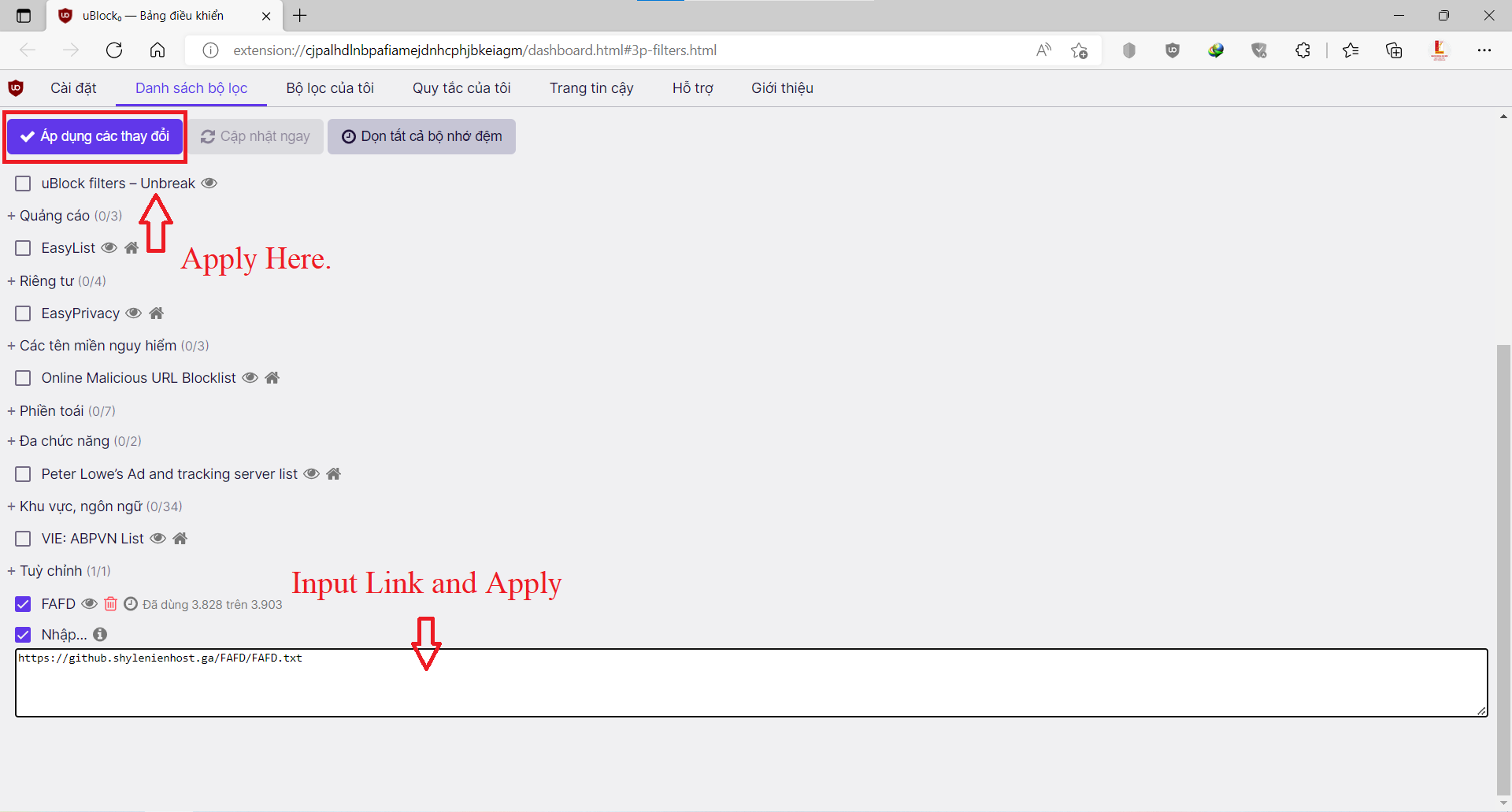Open Peter Lowe's list home page icon
The image size is (1512, 812).
click(x=334, y=474)
